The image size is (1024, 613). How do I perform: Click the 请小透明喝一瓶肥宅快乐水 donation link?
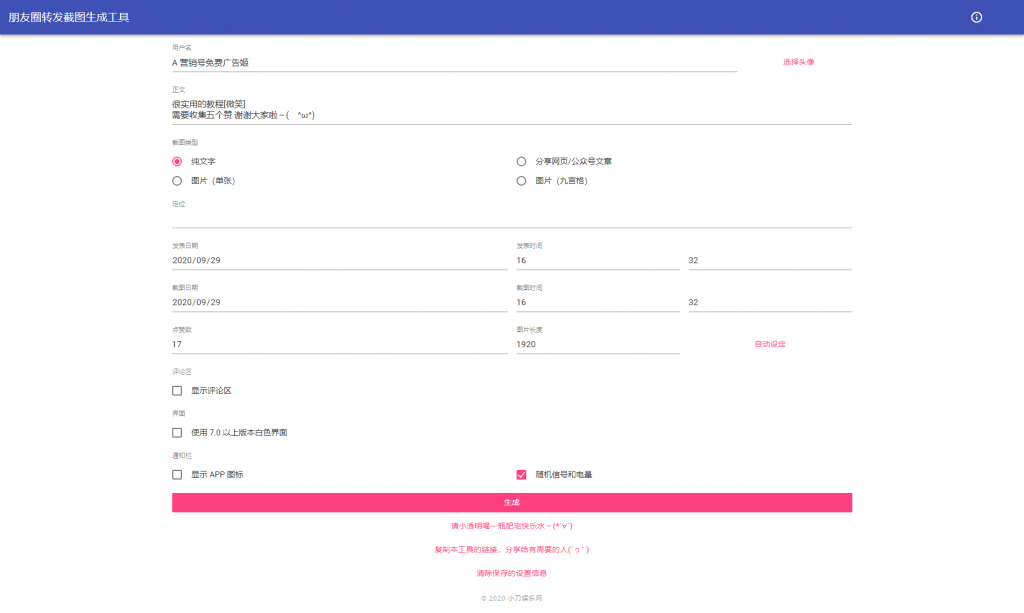(x=511, y=526)
